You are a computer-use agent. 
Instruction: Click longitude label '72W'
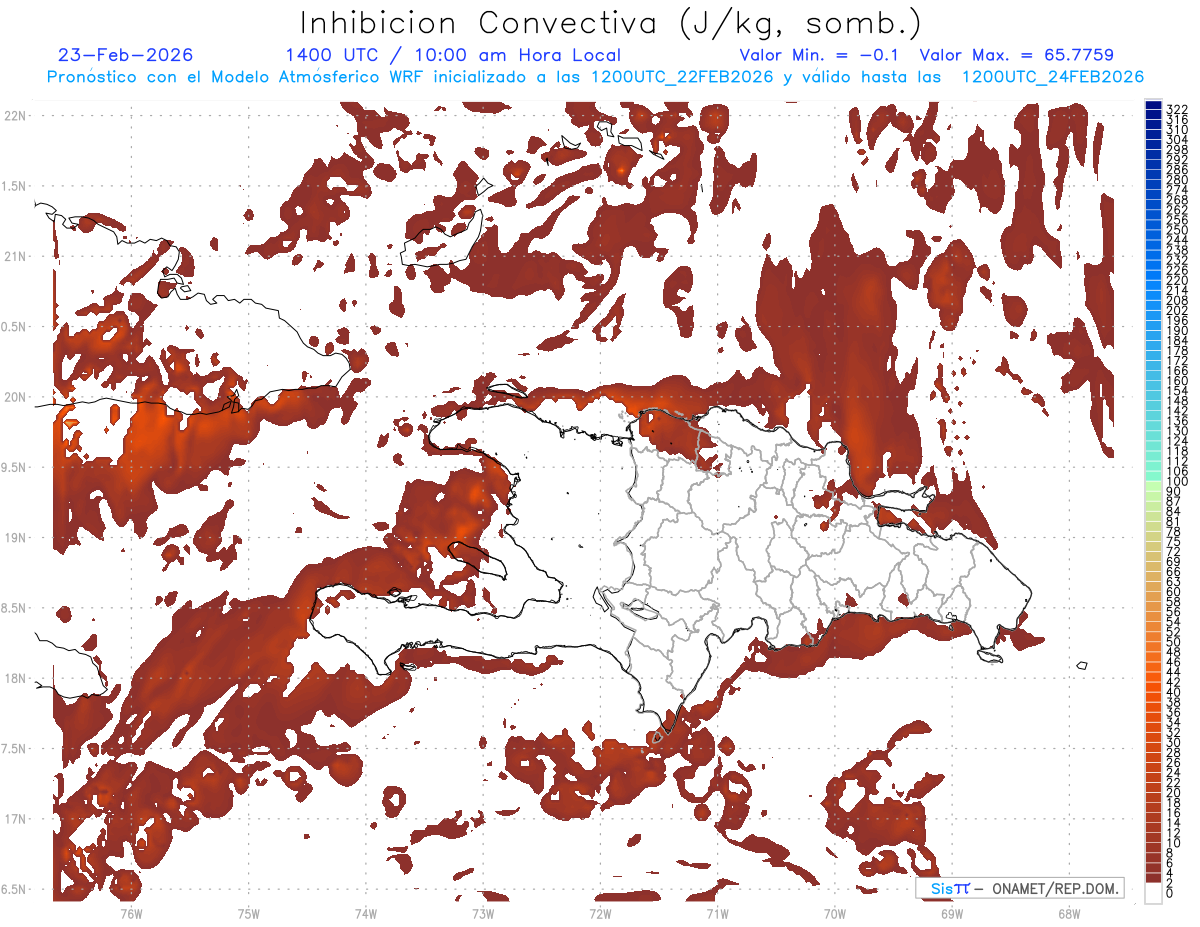point(600,913)
